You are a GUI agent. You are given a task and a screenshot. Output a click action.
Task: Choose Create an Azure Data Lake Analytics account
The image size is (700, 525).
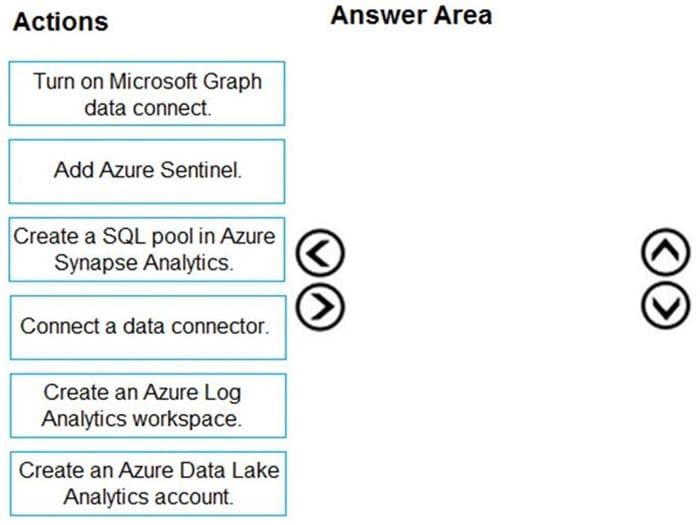[148, 483]
